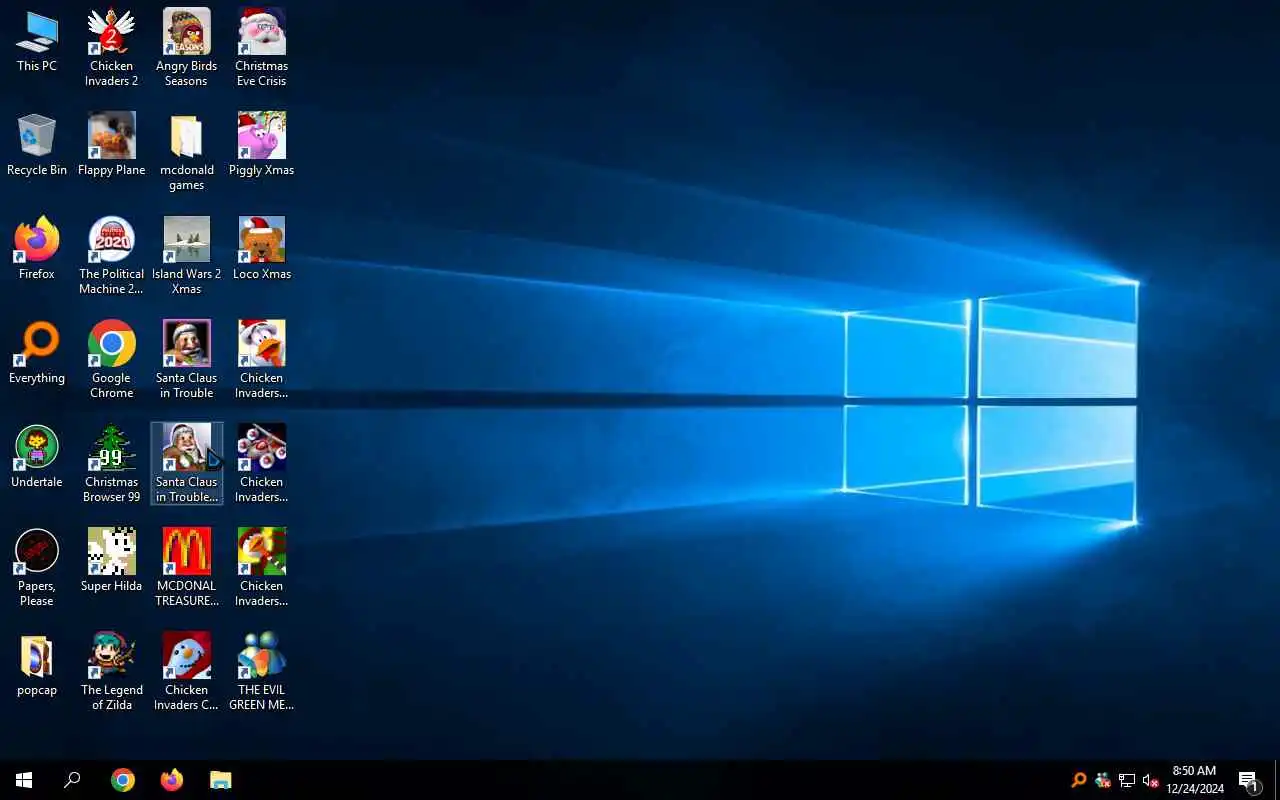Viewport: 1280px width, 800px height.
Task: Open the Recycle Bin icon
Action: 37,145
